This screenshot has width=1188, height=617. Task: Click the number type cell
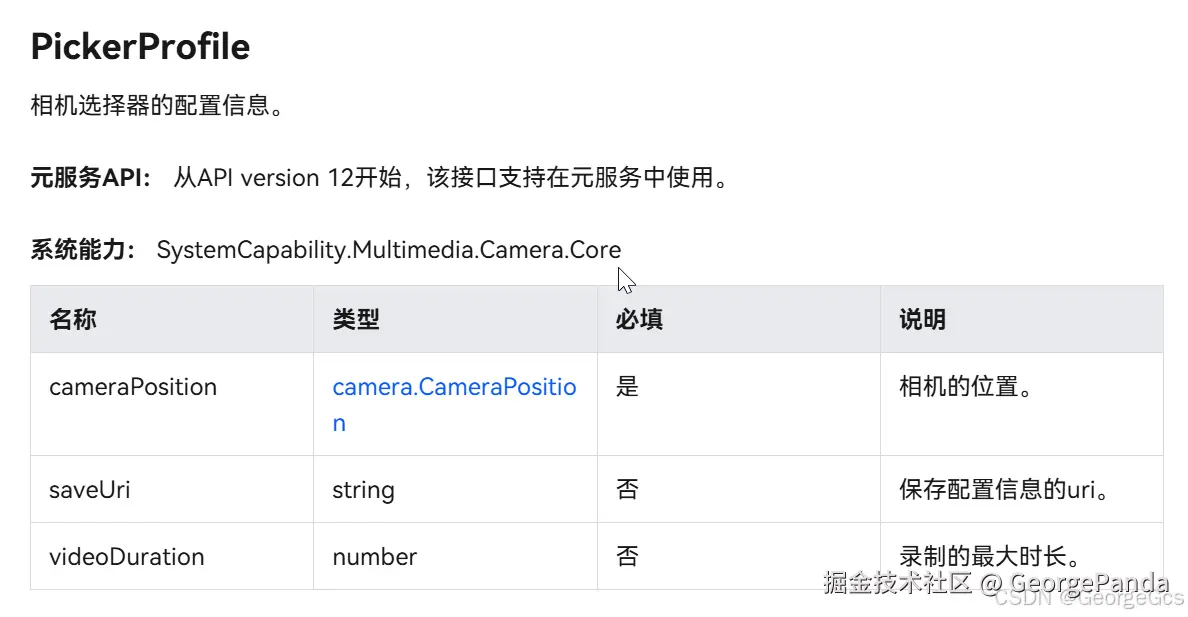[374, 557]
